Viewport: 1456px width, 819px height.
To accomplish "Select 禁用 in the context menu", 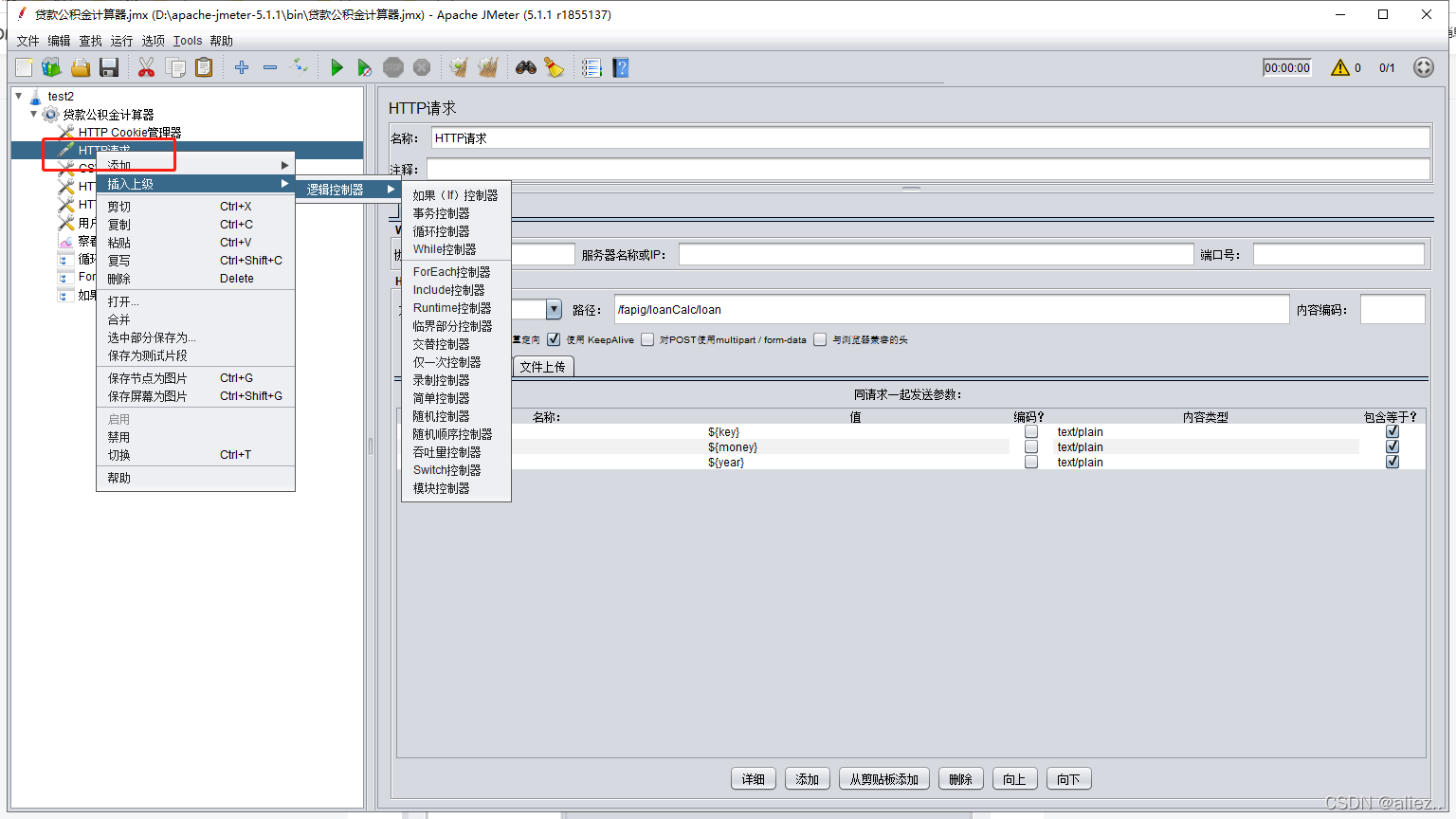I will pyautogui.click(x=196, y=437).
